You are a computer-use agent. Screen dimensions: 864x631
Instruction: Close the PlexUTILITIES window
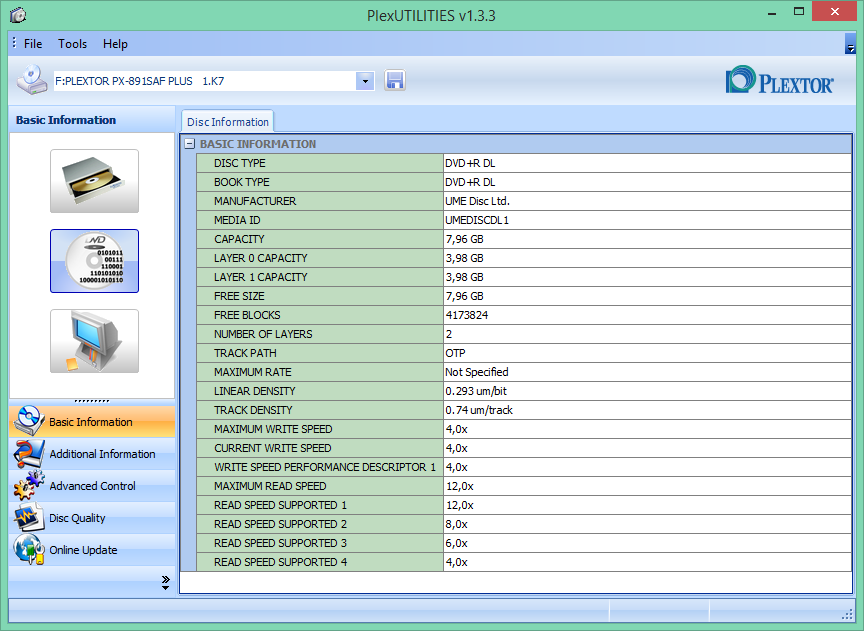[834, 12]
